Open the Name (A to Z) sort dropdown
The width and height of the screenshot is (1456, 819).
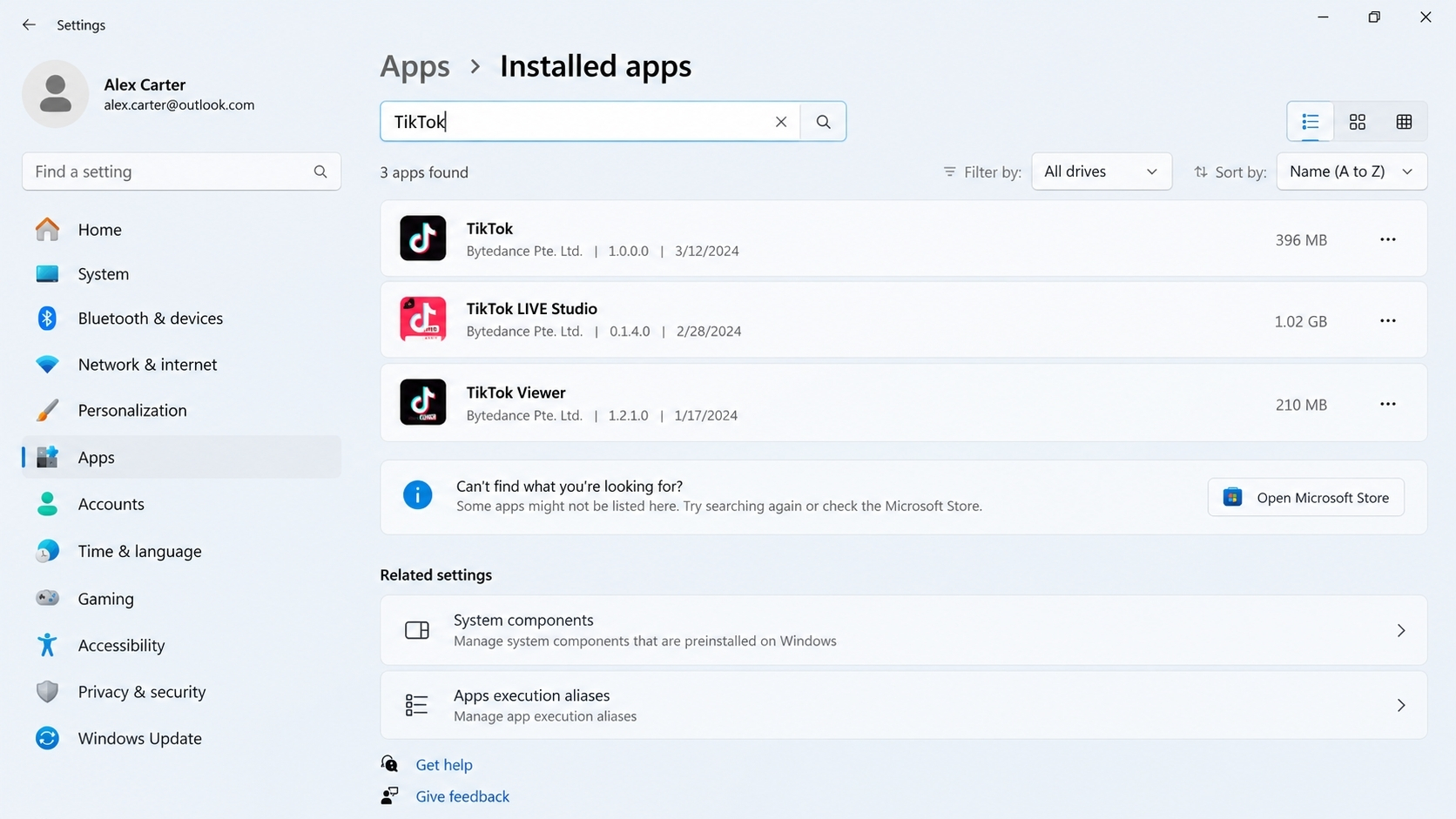coord(1352,171)
